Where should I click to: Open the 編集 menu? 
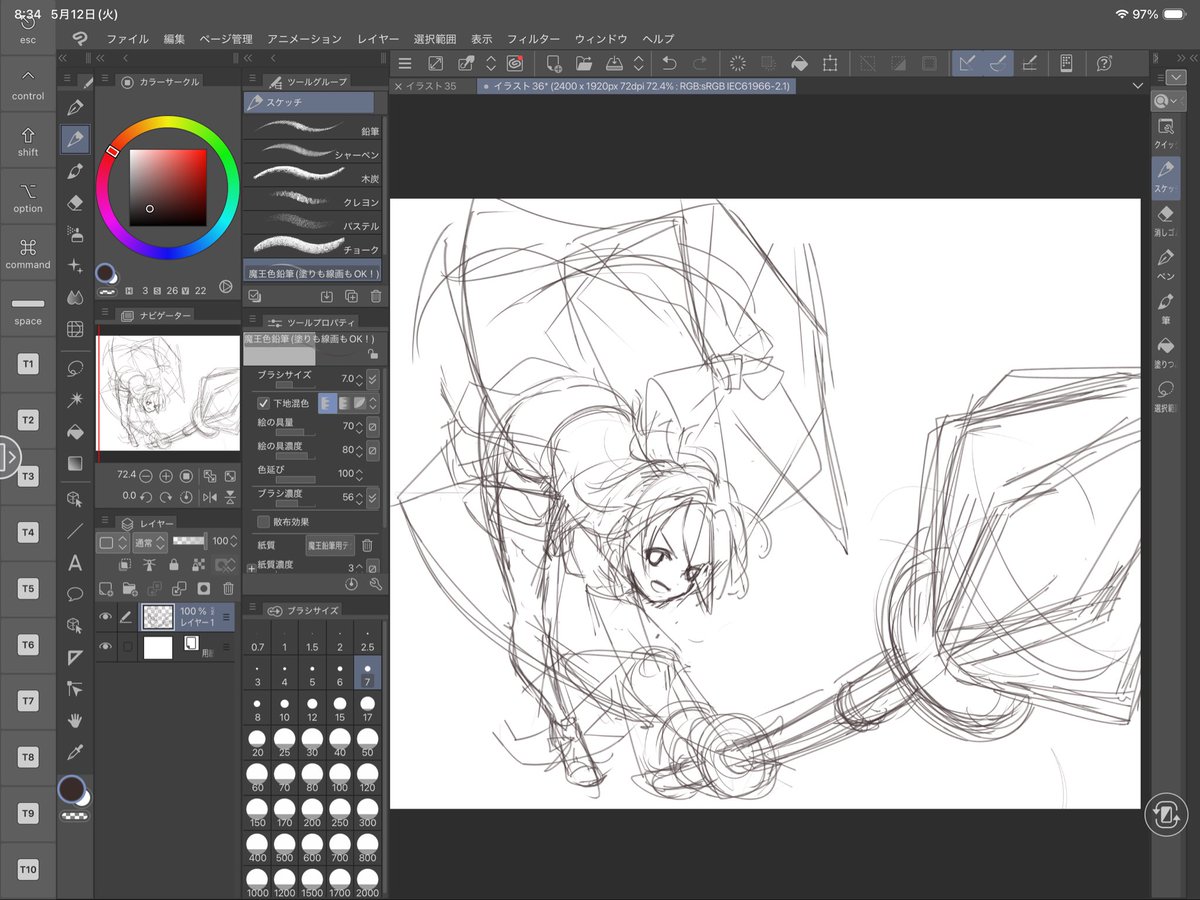click(174, 39)
